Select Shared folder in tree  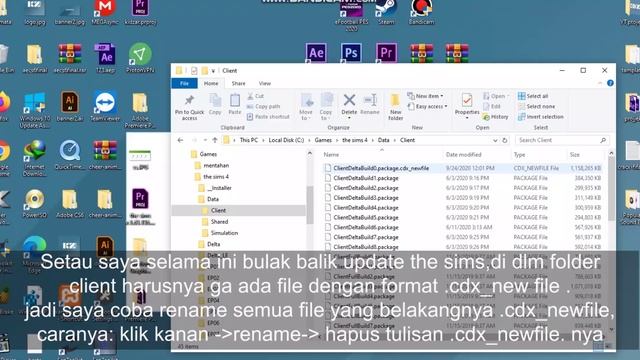pos(219,222)
